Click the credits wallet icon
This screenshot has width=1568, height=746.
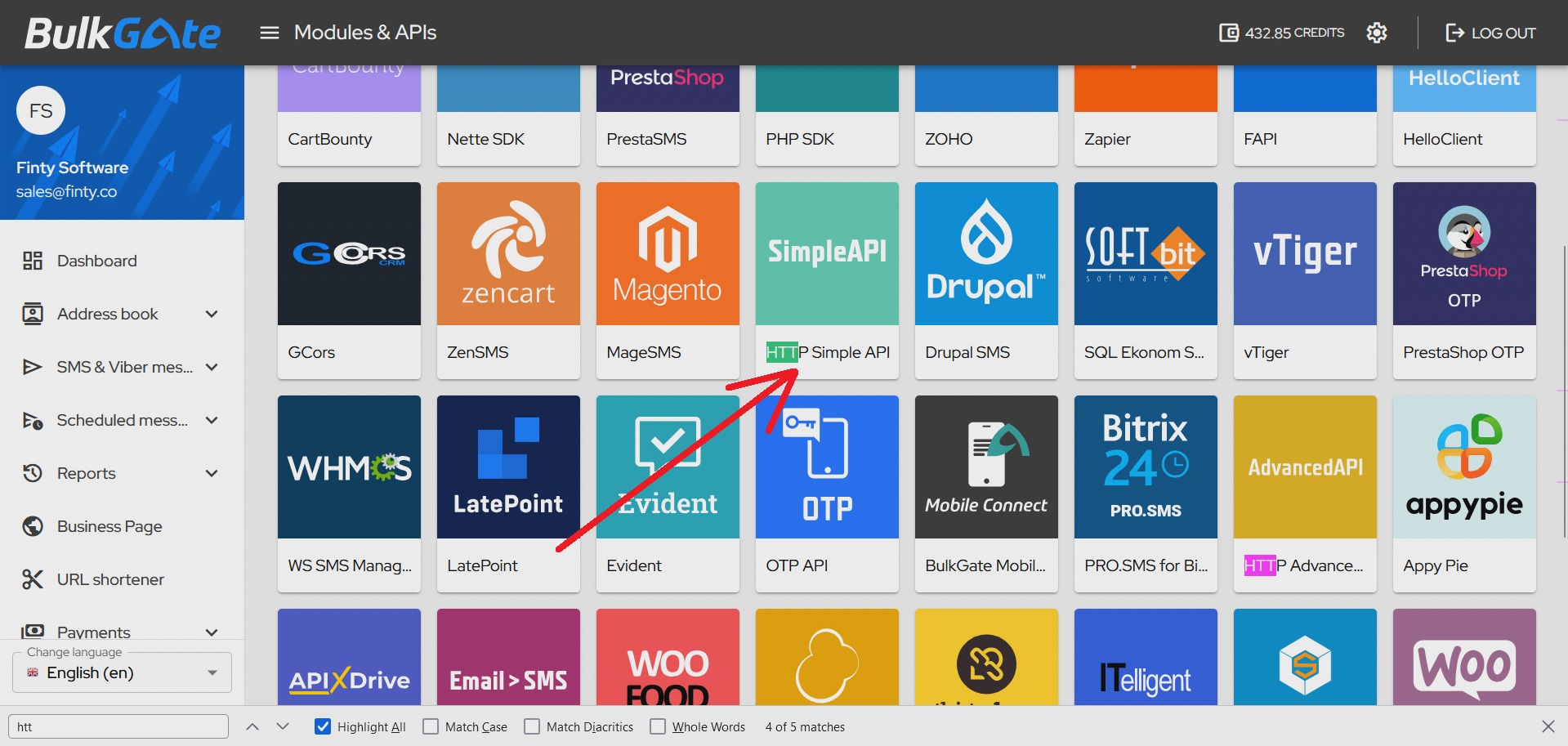[x=1229, y=33]
